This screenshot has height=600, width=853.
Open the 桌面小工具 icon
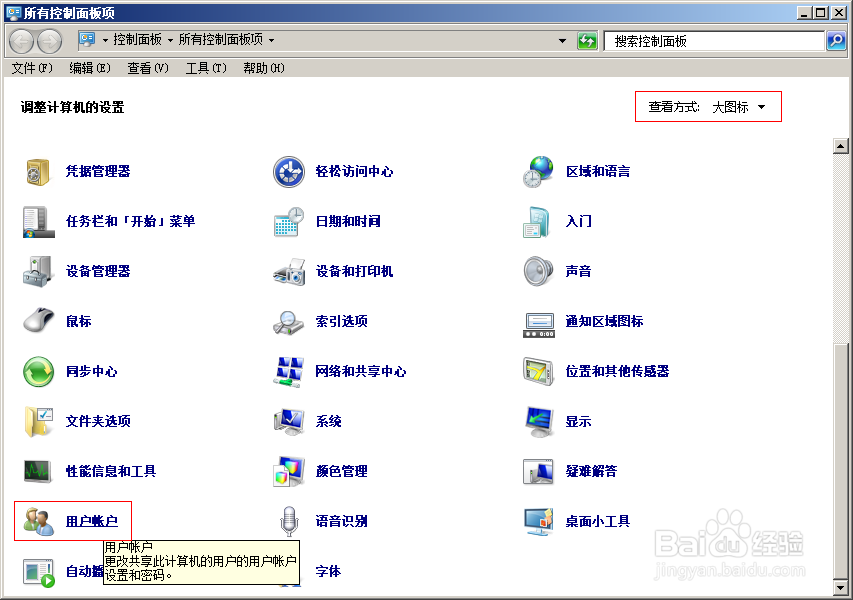click(x=539, y=522)
